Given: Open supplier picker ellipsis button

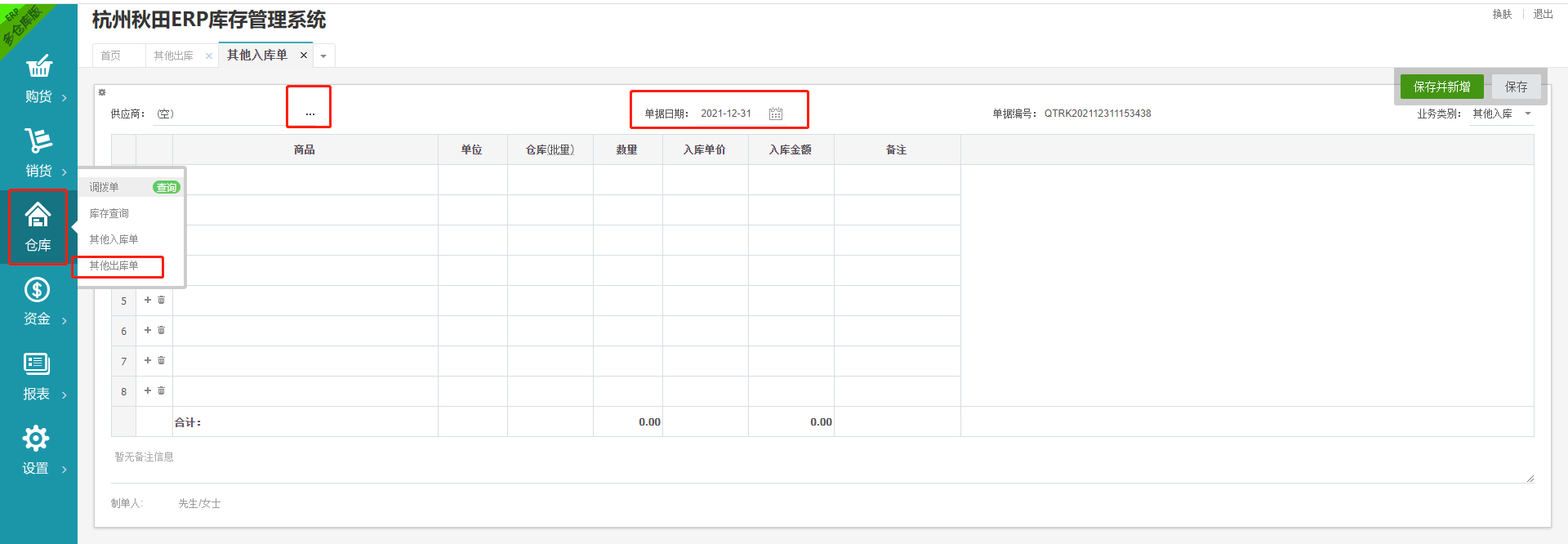Looking at the screenshot, I should tap(310, 114).
